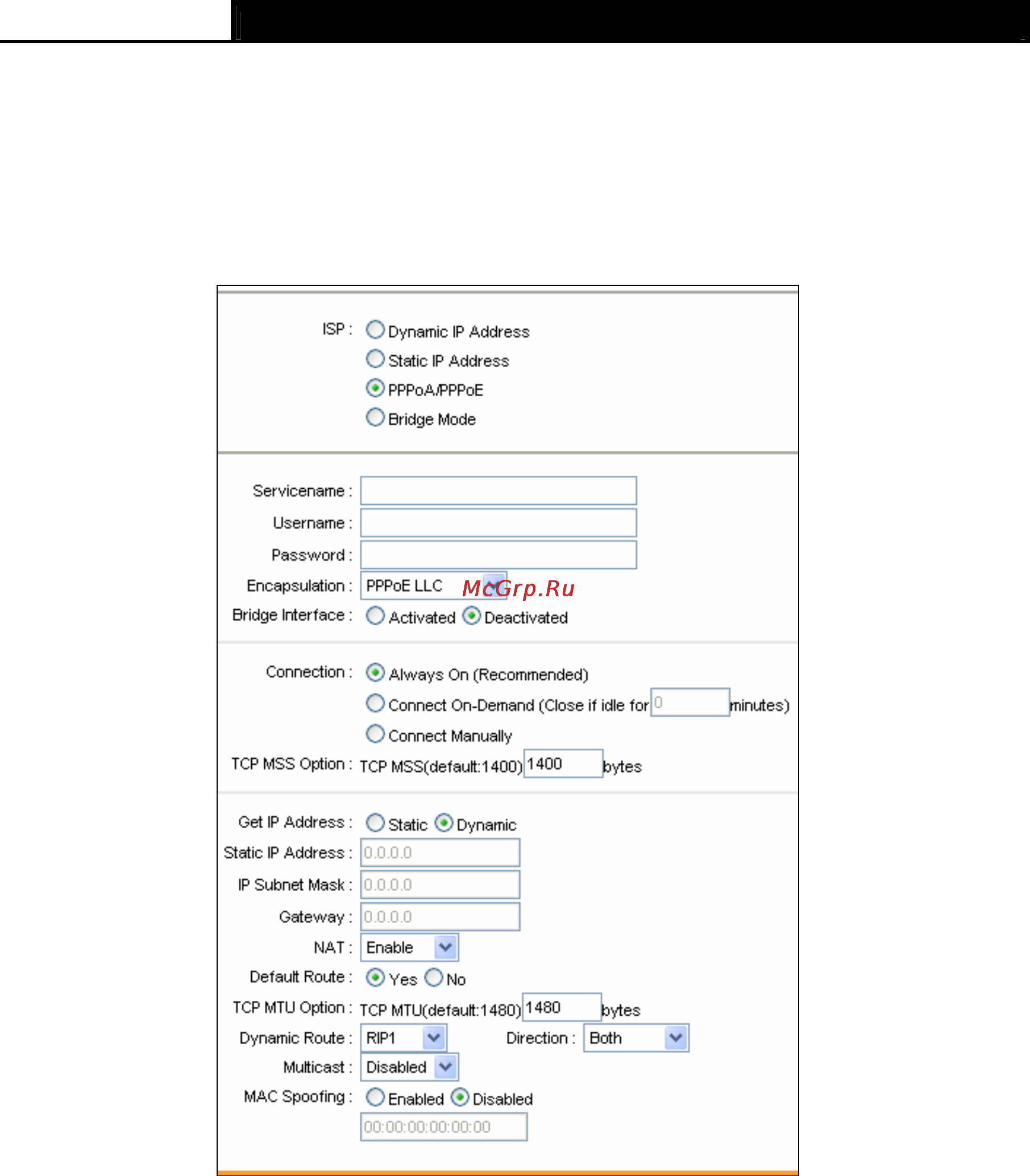Set Get IP Address to Static
The width and height of the screenshot is (1030, 1176).
point(375,822)
